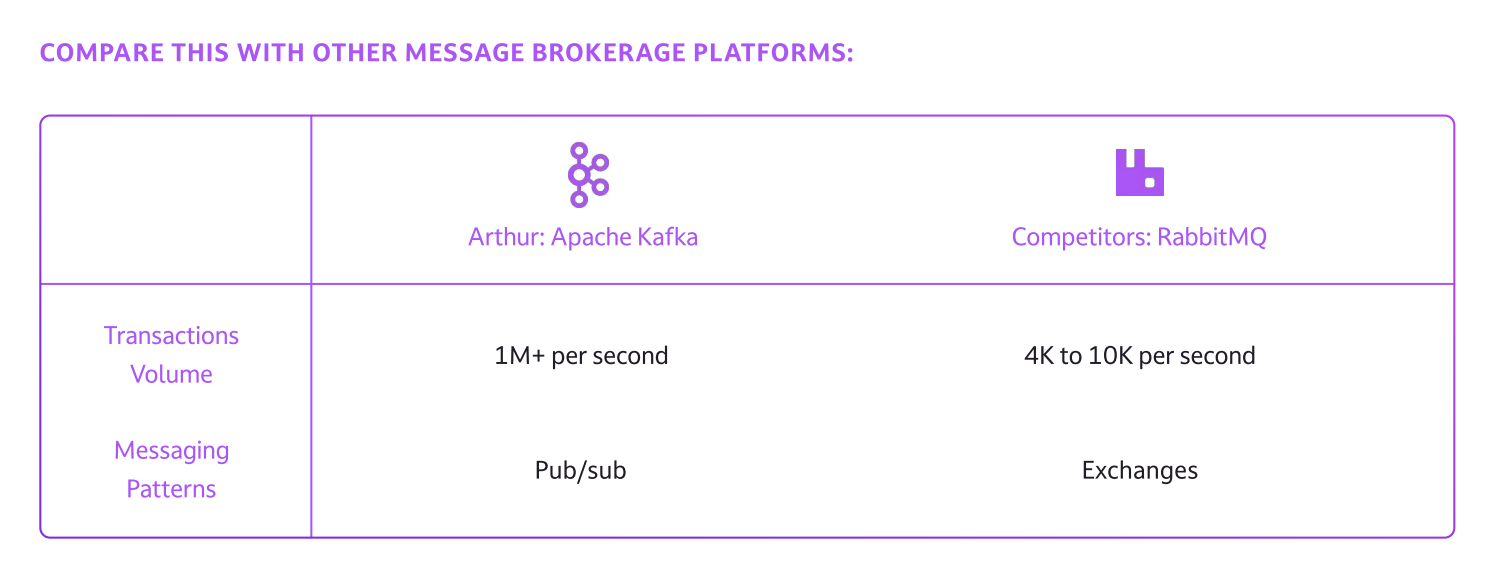Click the 'Pub/sub' cell value
The image size is (1492, 576).
click(x=581, y=470)
